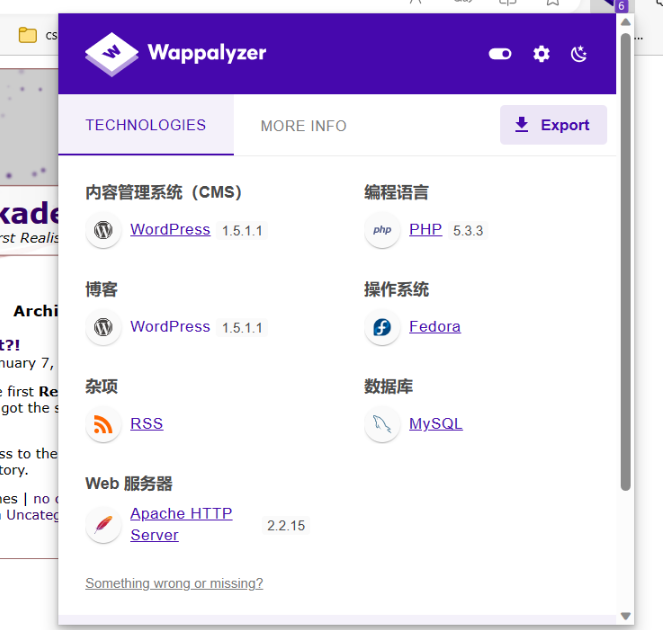
Task: Open Wappalyzer settings gear
Action: click(x=541, y=54)
